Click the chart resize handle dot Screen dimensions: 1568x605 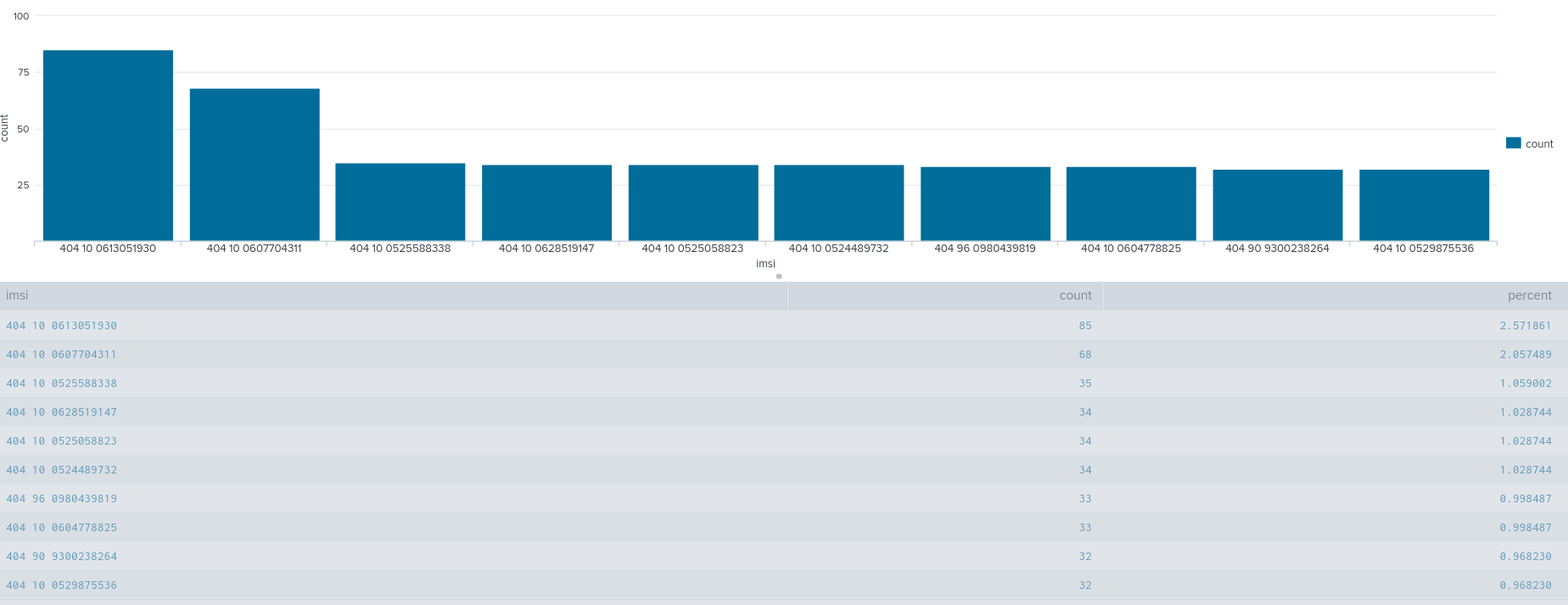[x=779, y=277]
